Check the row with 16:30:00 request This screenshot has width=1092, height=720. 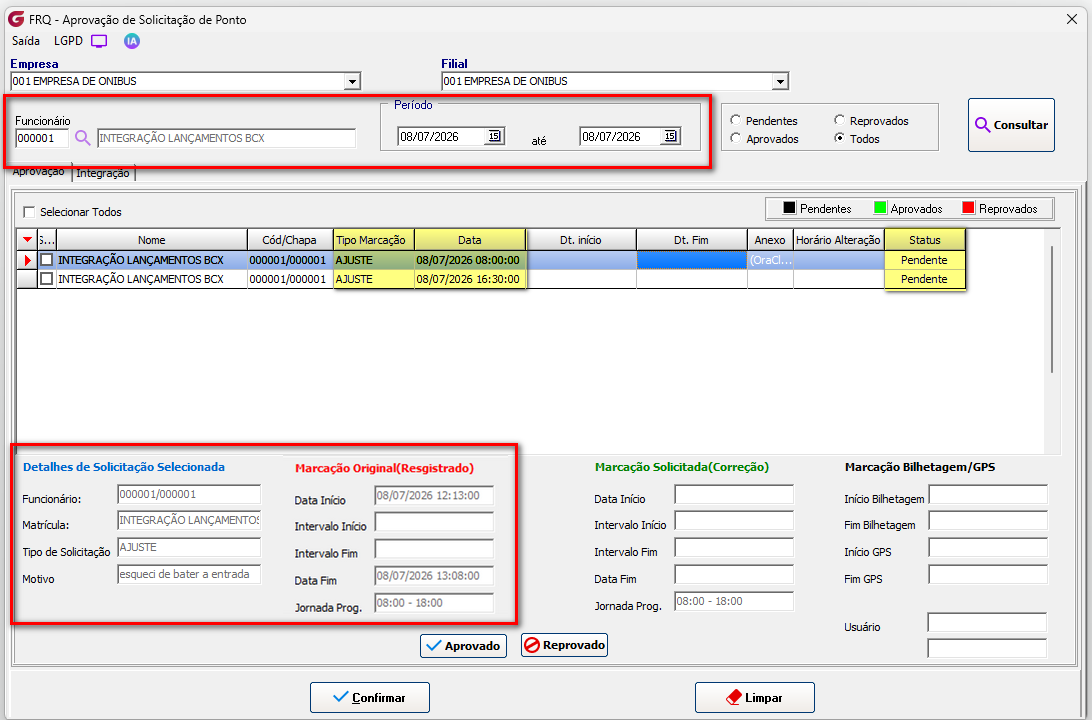pyautogui.click(x=47, y=279)
